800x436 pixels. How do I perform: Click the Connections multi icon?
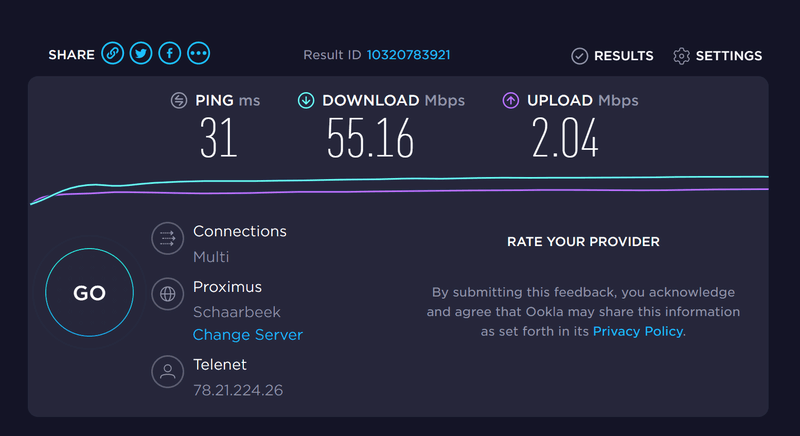(166, 238)
